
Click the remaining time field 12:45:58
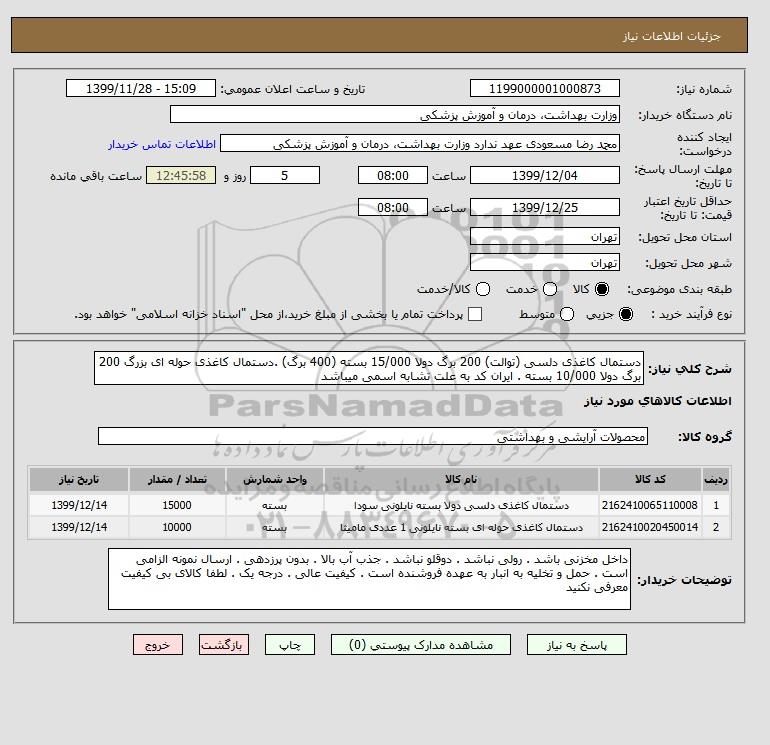(x=181, y=175)
